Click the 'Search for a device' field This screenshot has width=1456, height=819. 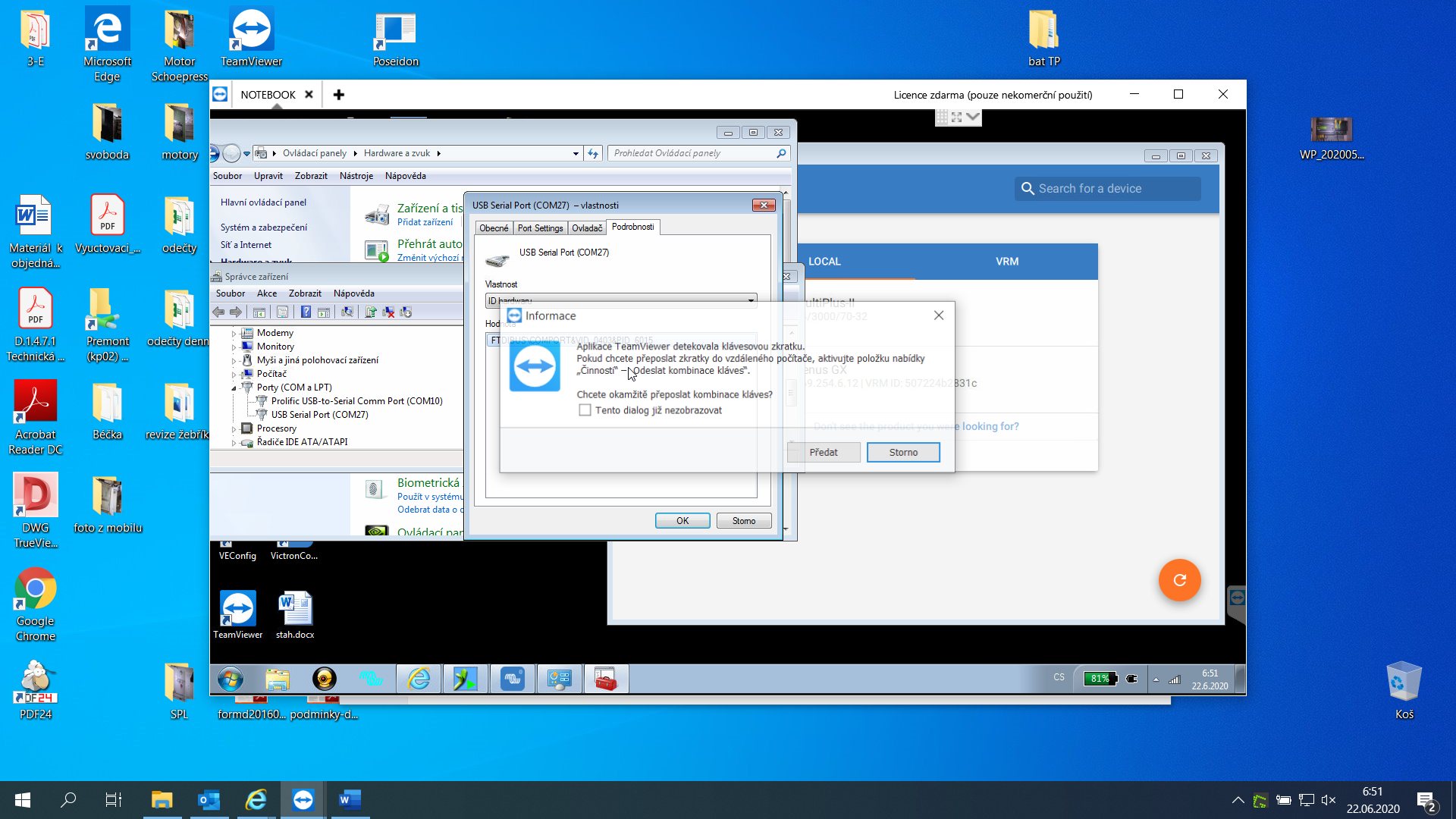click(1107, 189)
